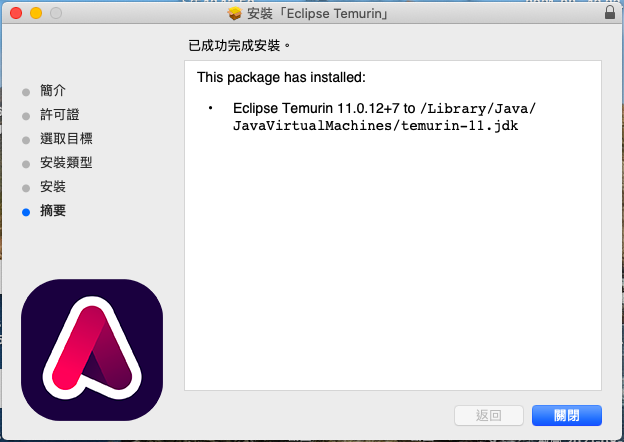Click 'This package has installed:' text

pos(281,77)
